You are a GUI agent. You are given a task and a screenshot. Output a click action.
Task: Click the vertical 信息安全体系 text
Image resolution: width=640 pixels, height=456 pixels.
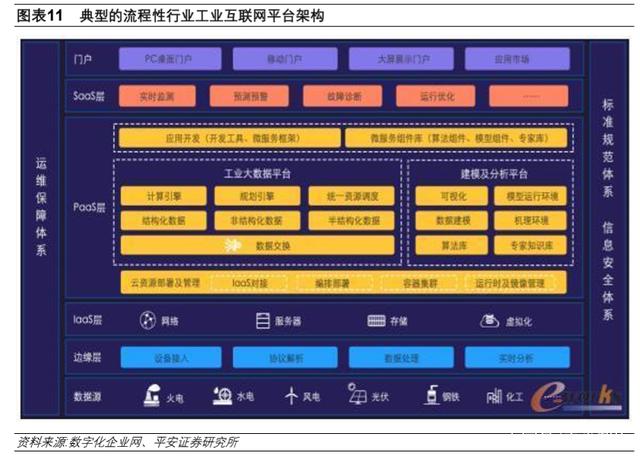click(x=608, y=271)
